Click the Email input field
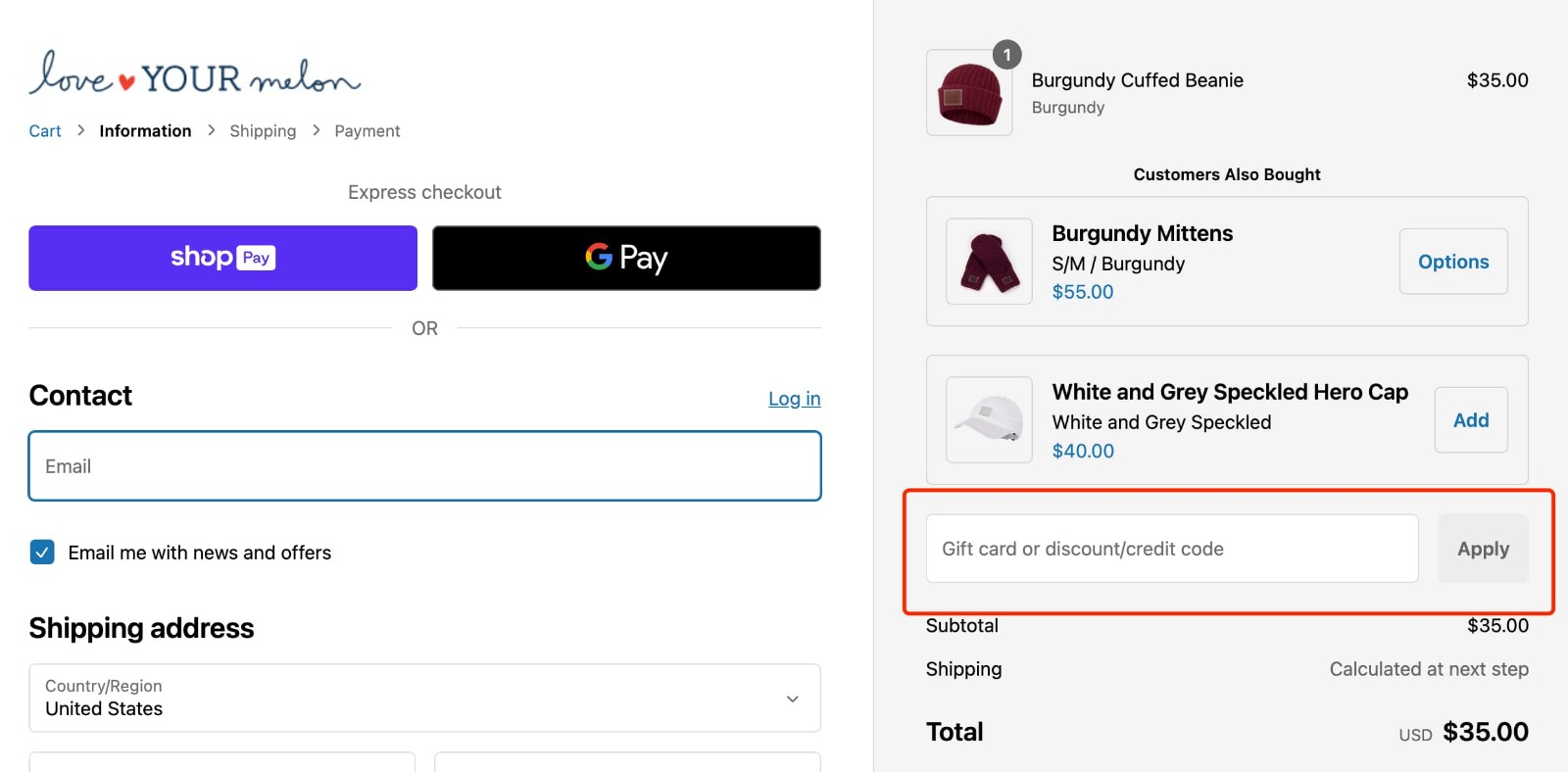The image size is (1568, 772). click(x=424, y=465)
